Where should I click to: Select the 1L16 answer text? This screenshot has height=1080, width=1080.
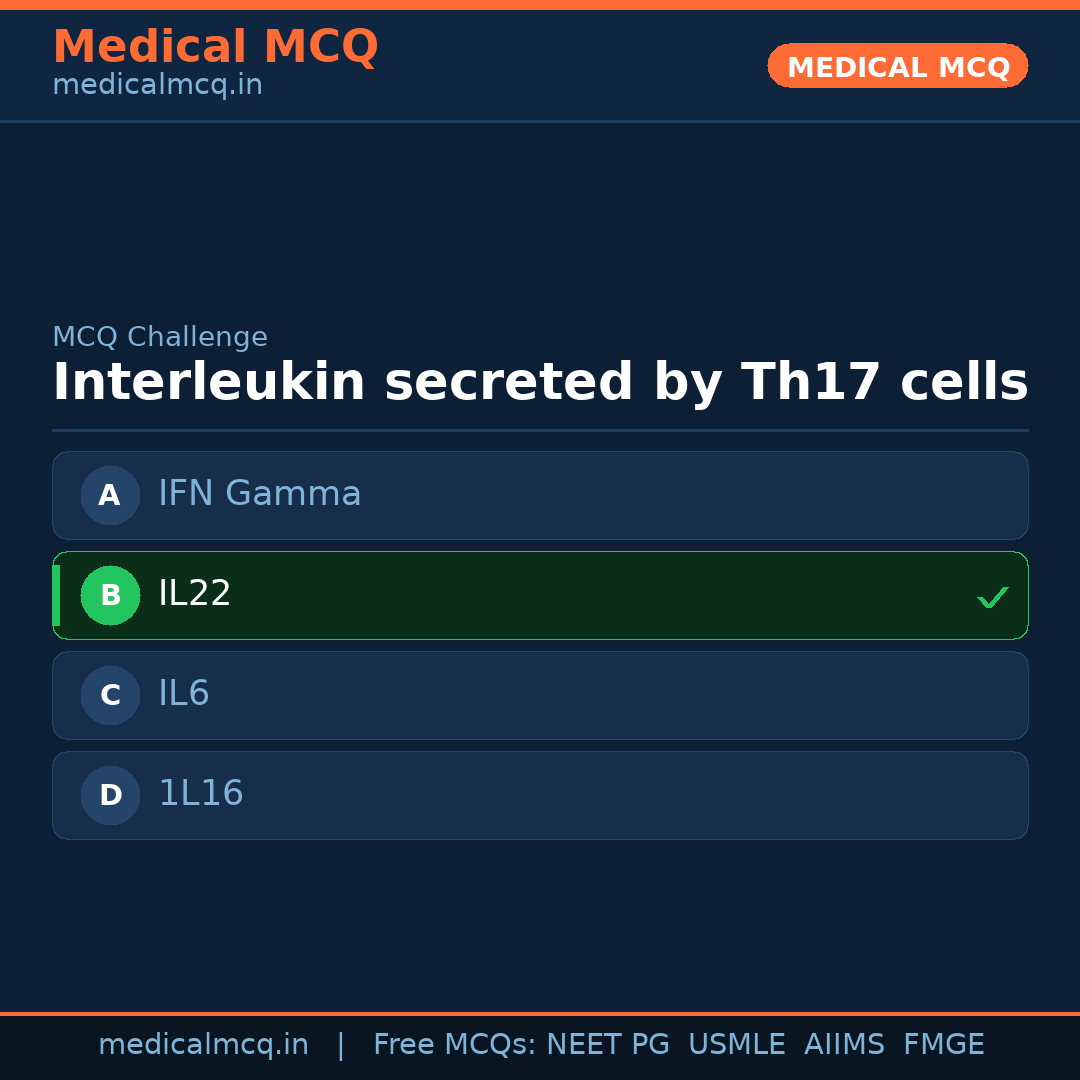(200, 794)
